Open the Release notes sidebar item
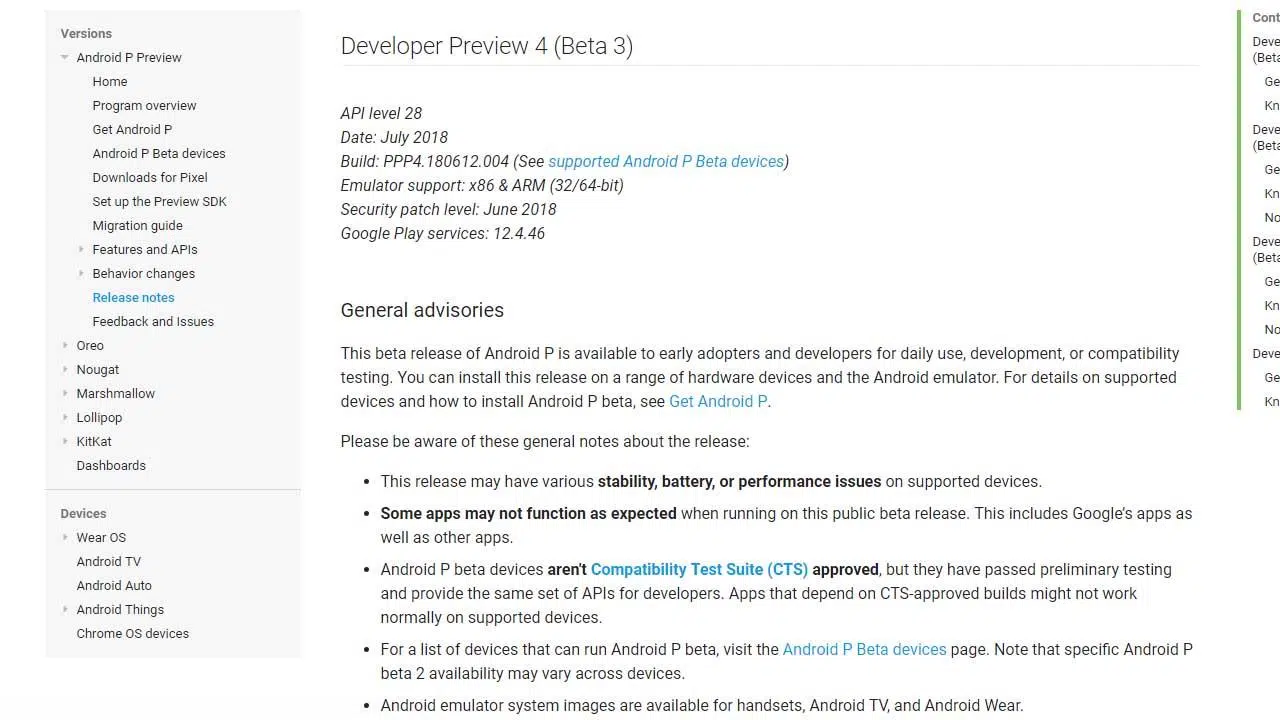Image resolution: width=1280 pixels, height=720 pixels. (133, 298)
